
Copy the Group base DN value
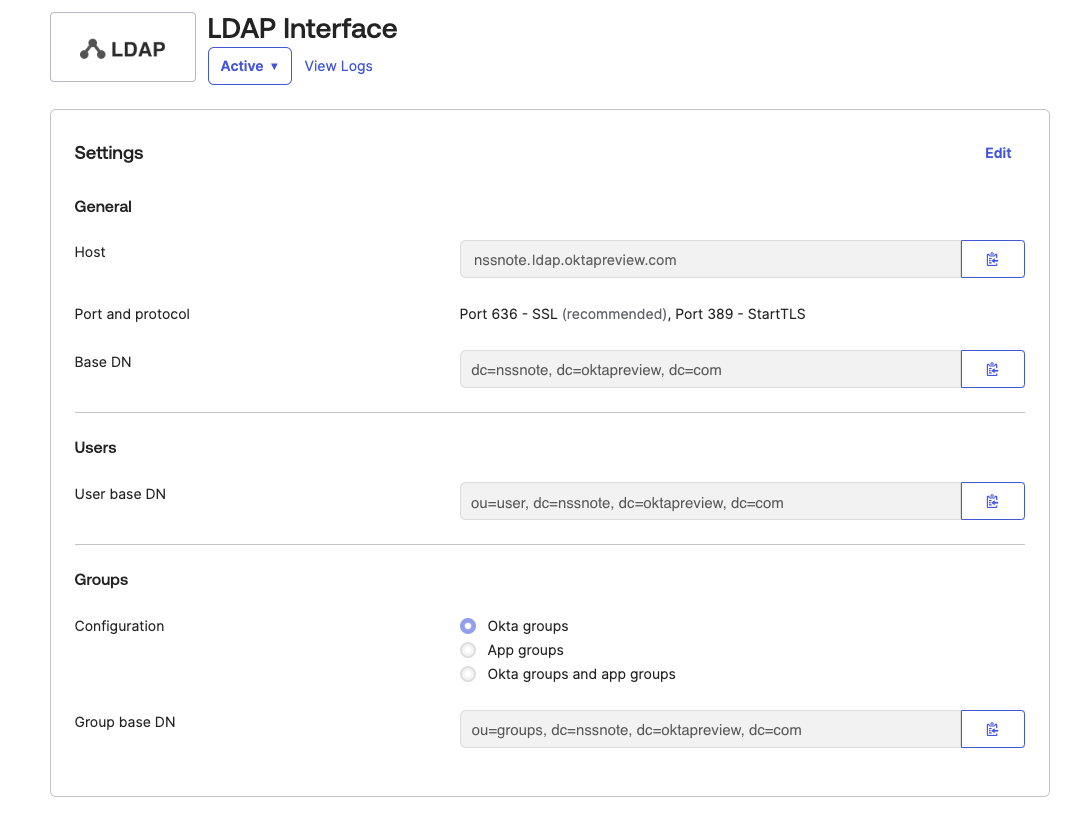click(x=992, y=728)
